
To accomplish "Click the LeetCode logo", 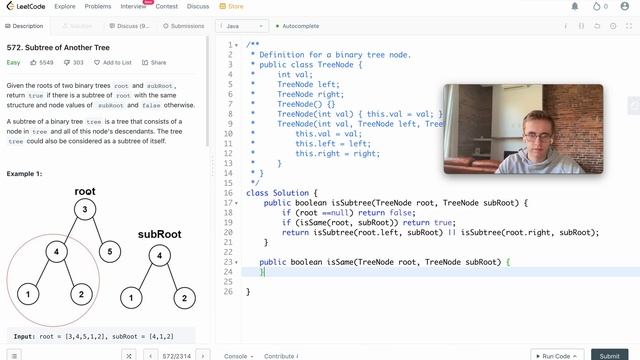I will click(x=26, y=6).
